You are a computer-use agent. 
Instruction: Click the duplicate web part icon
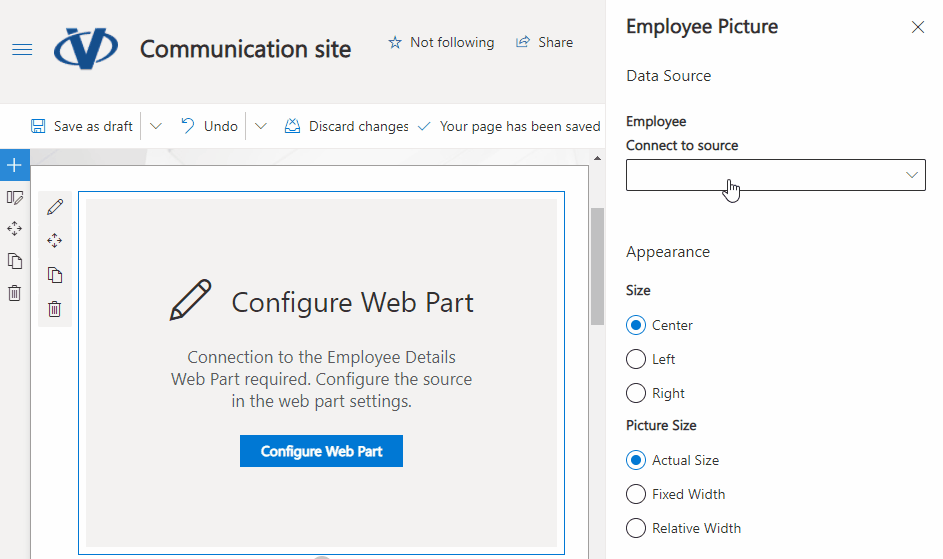(55, 275)
